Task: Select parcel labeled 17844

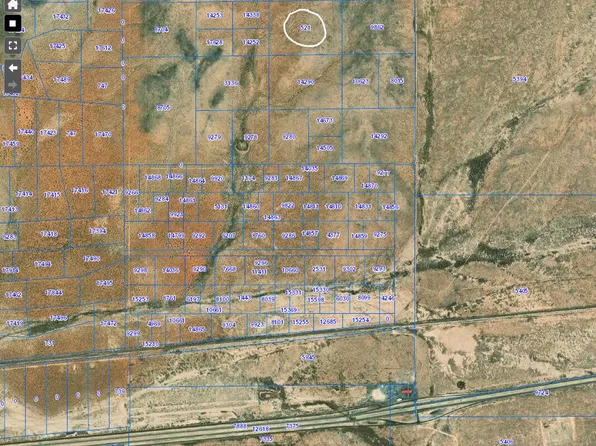Action: (54, 292)
